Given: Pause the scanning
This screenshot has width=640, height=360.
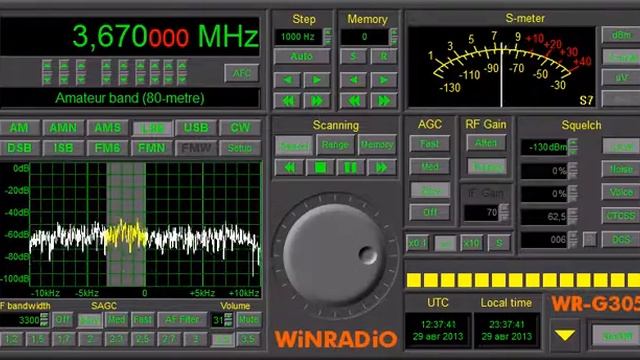Looking at the screenshot, I should pos(351,167).
